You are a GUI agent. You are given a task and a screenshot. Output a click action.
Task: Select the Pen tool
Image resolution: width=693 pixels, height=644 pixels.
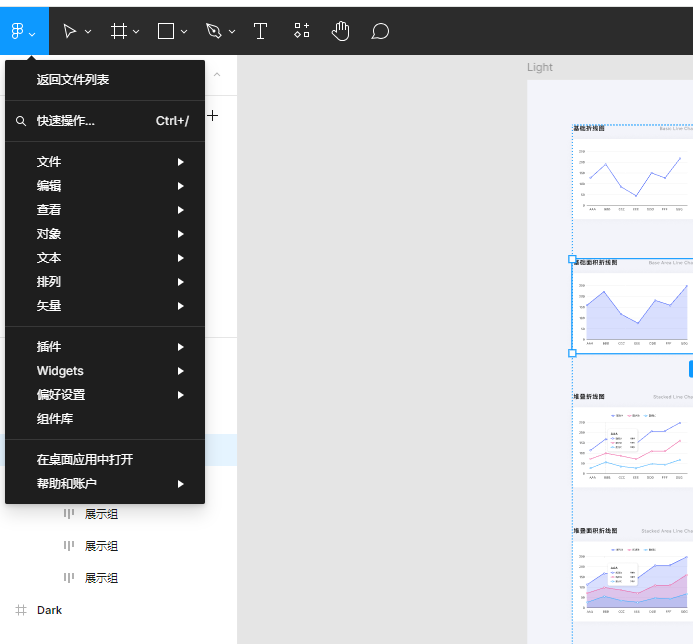[214, 31]
